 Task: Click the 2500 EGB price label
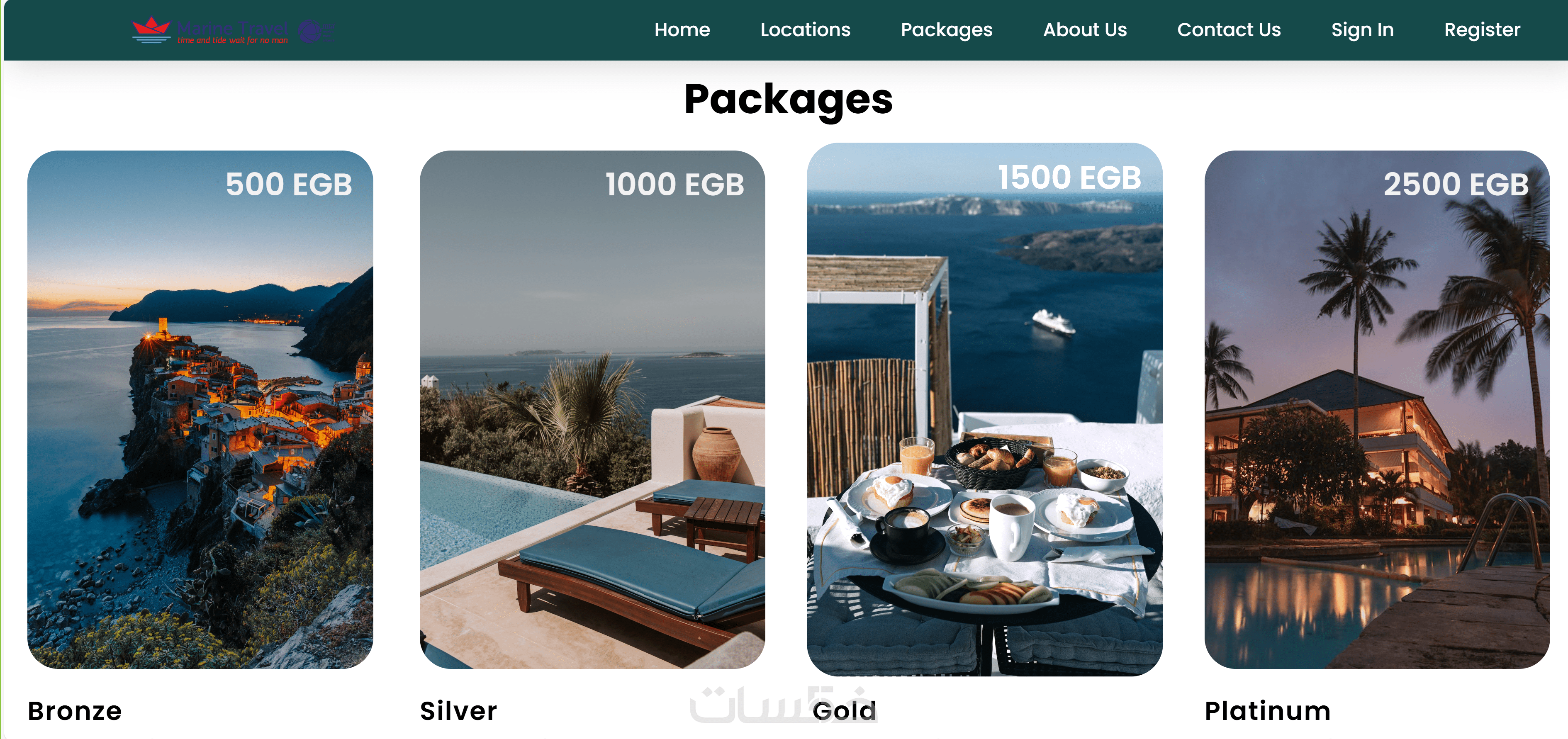[x=1456, y=184]
